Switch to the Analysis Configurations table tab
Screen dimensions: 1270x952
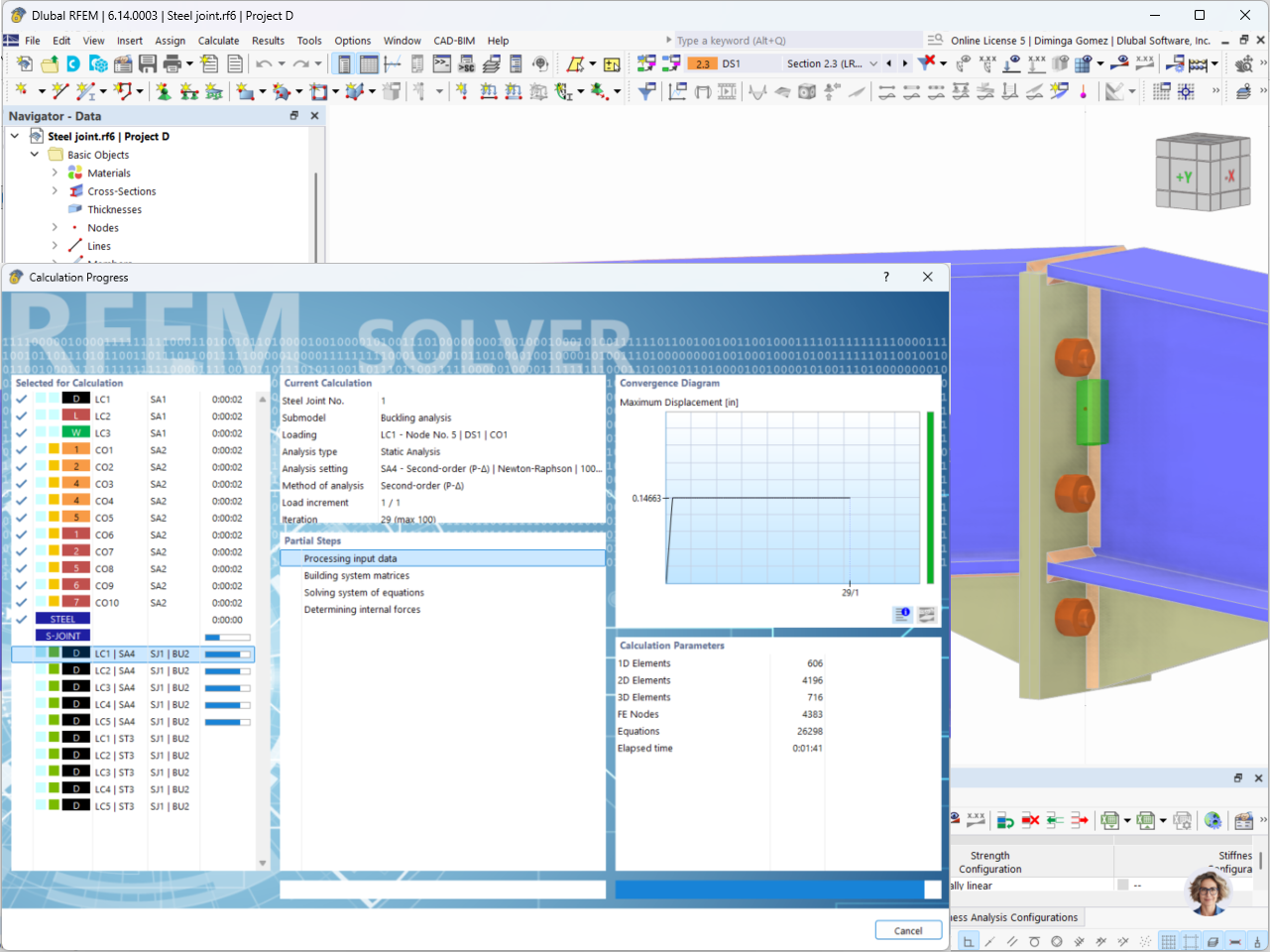pyautogui.click(x=1015, y=917)
